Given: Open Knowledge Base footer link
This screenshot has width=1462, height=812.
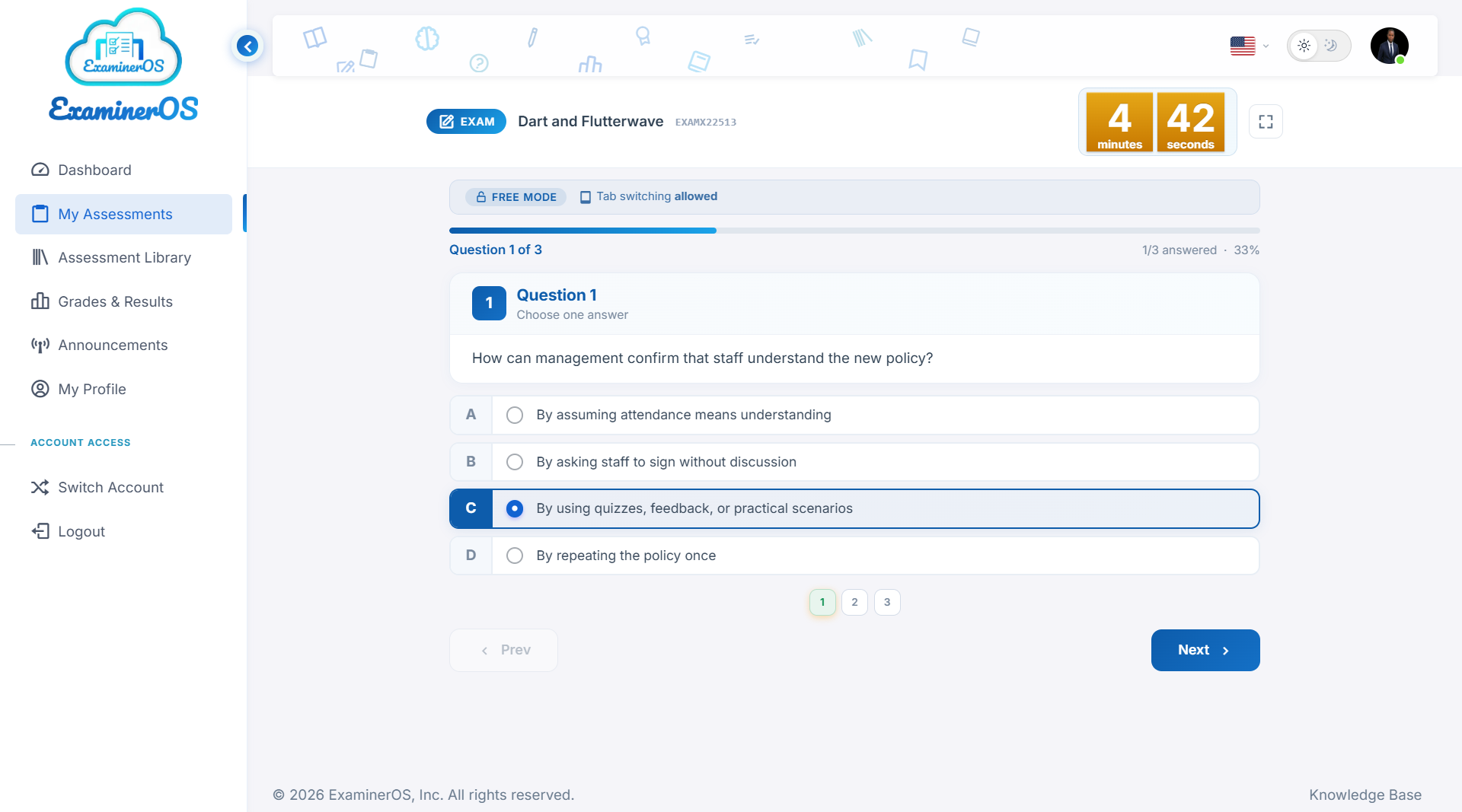Looking at the screenshot, I should coord(1365,794).
